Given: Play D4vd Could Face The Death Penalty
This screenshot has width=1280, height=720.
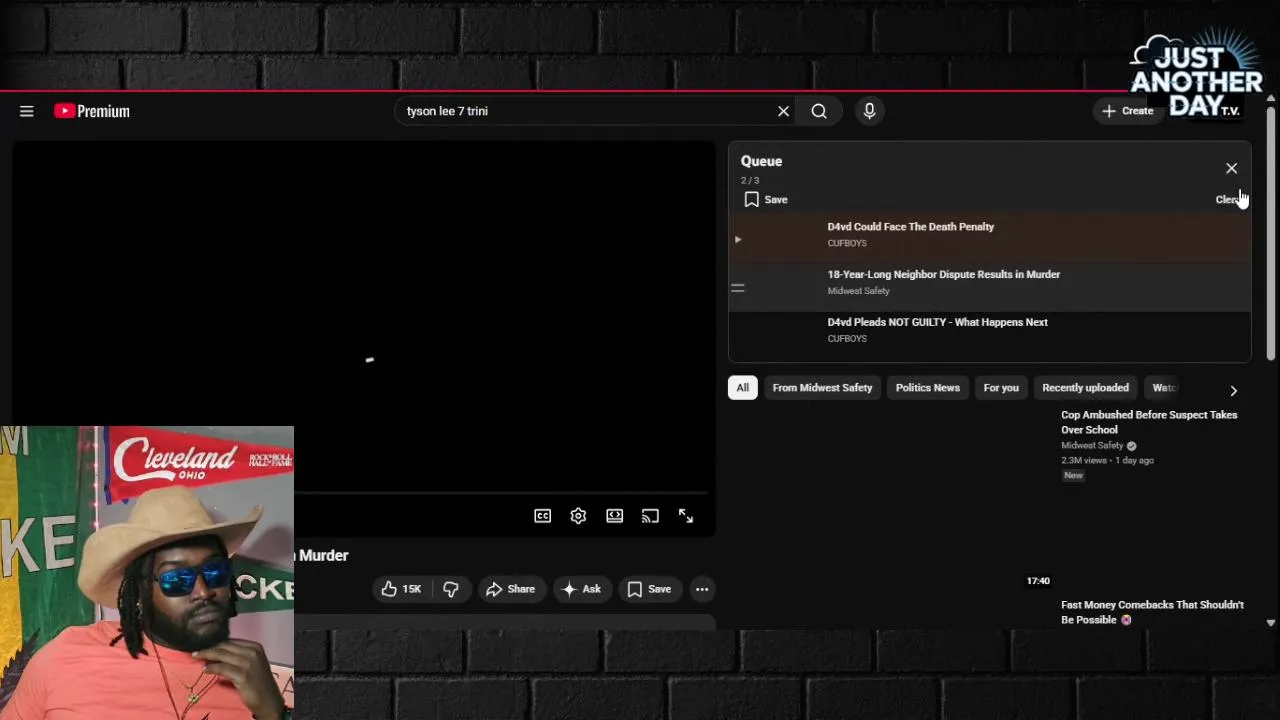Looking at the screenshot, I should 910,227.
